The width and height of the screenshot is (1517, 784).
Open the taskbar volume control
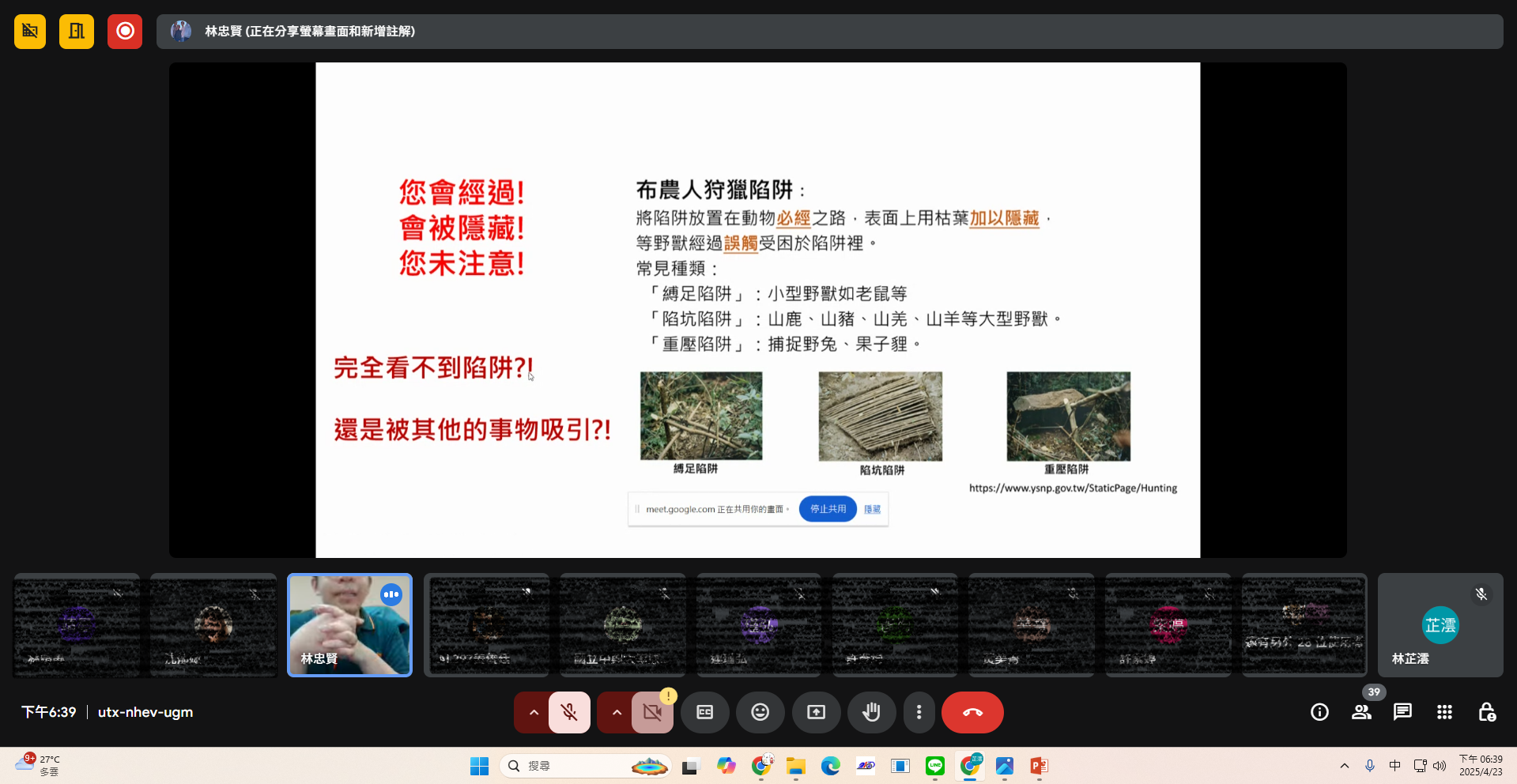tap(1440, 765)
